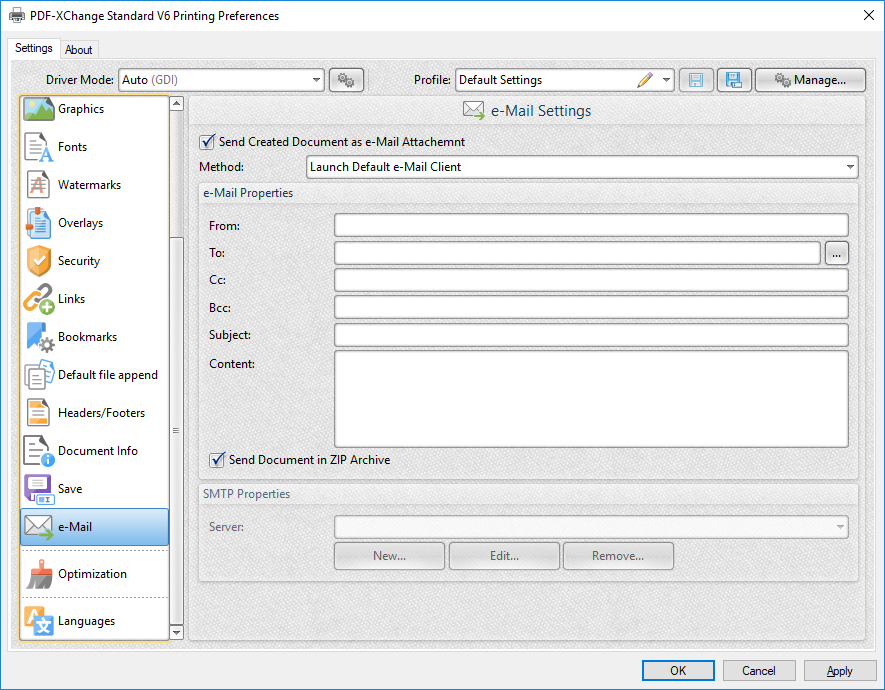The width and height of the screenshot is (885, 690).
Task: Click the Cancel button
Action: point(759,671)
